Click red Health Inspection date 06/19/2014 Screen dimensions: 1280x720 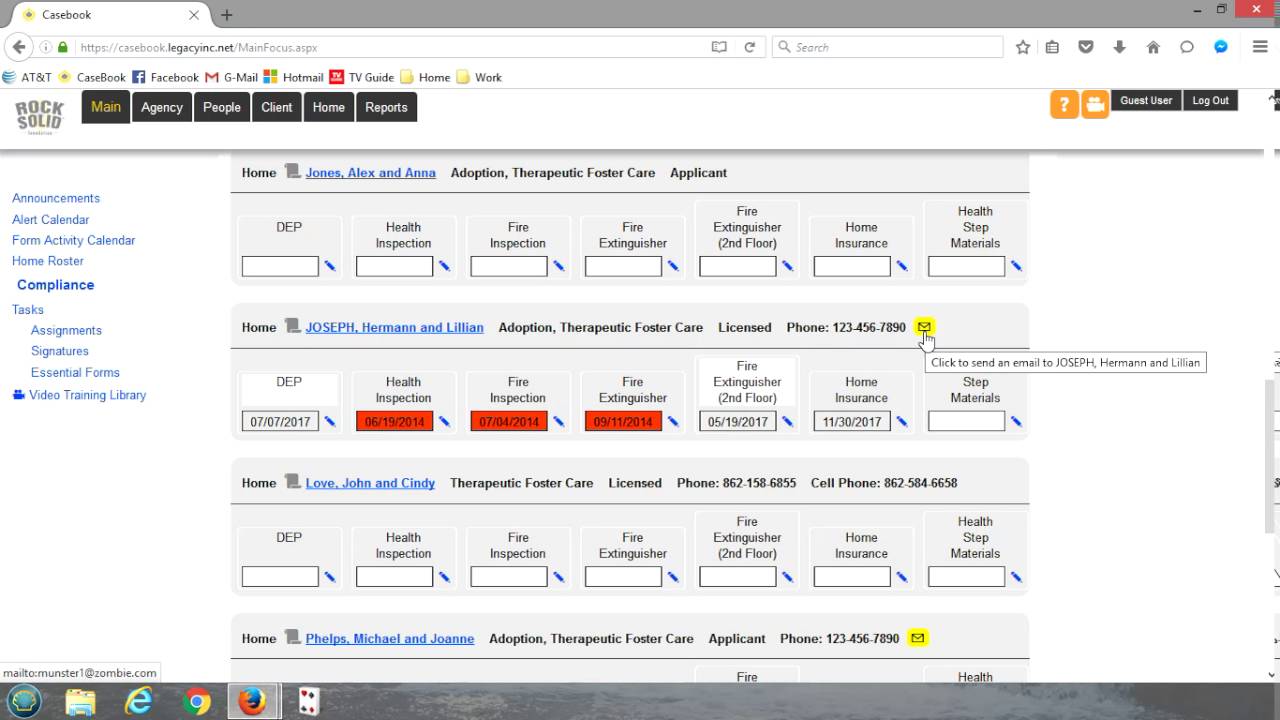(x=394, y=422)
